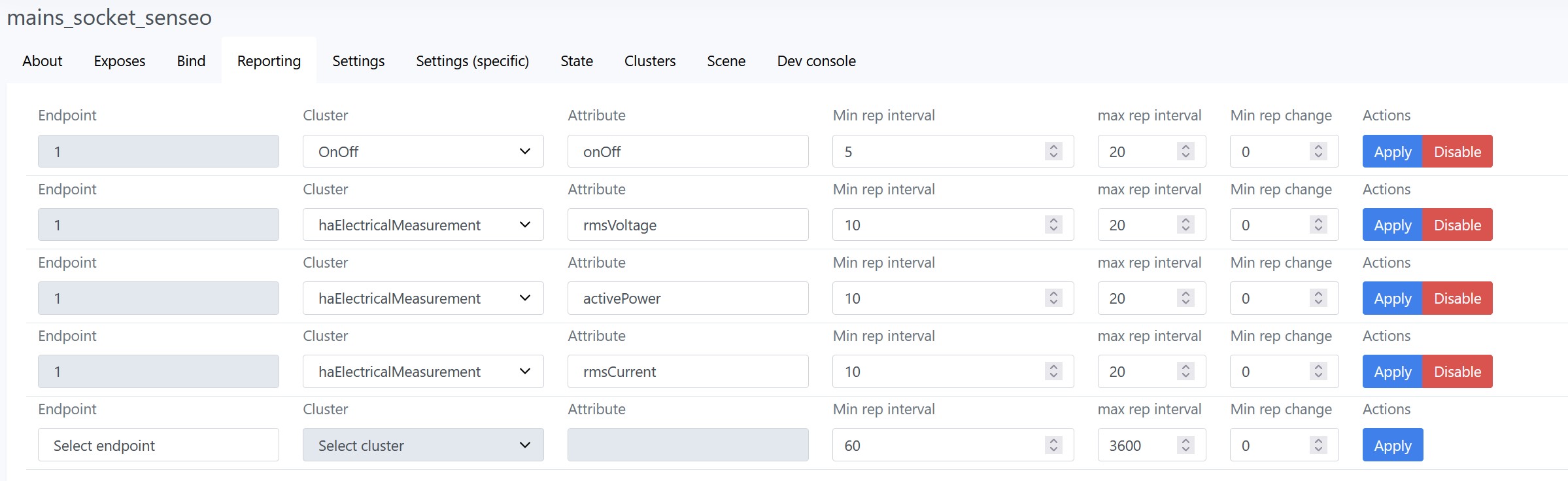Viewport: 1568px width, 481px height.
Task: Click max rep interval stepper for rmsVoltage
Action: point(1185,224)
